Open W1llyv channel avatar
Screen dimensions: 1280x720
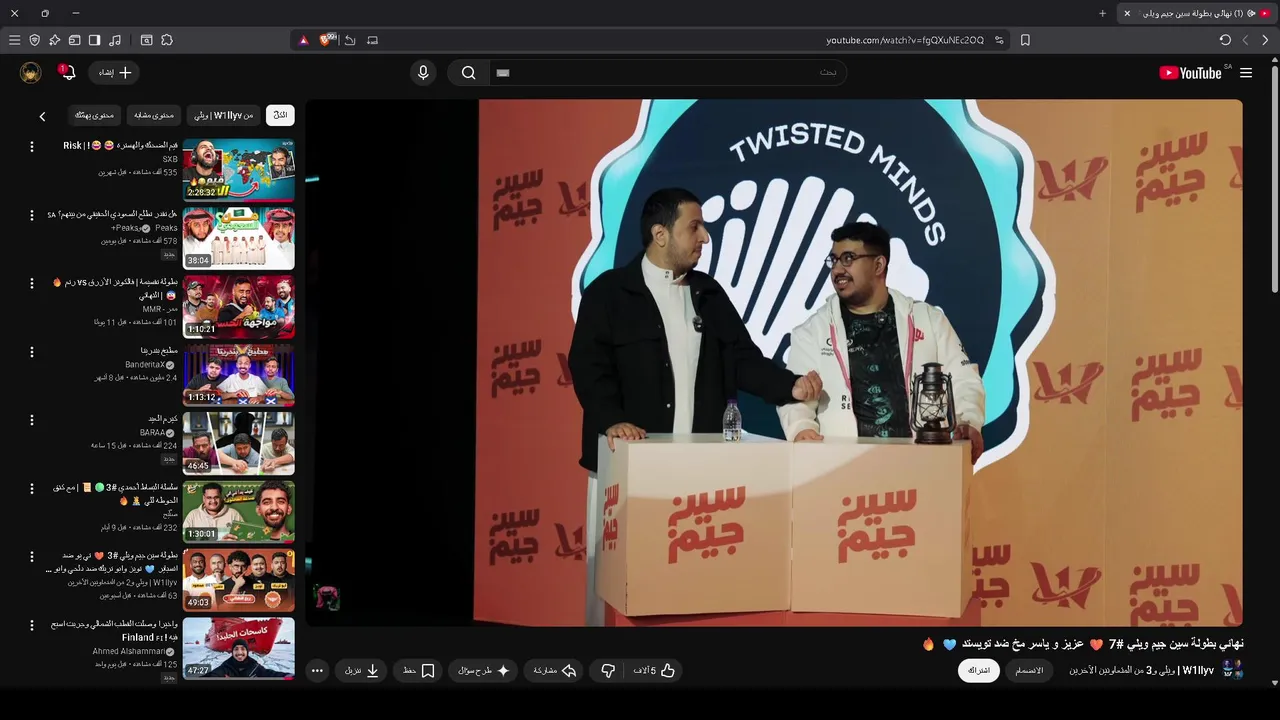pos(1232,669)
